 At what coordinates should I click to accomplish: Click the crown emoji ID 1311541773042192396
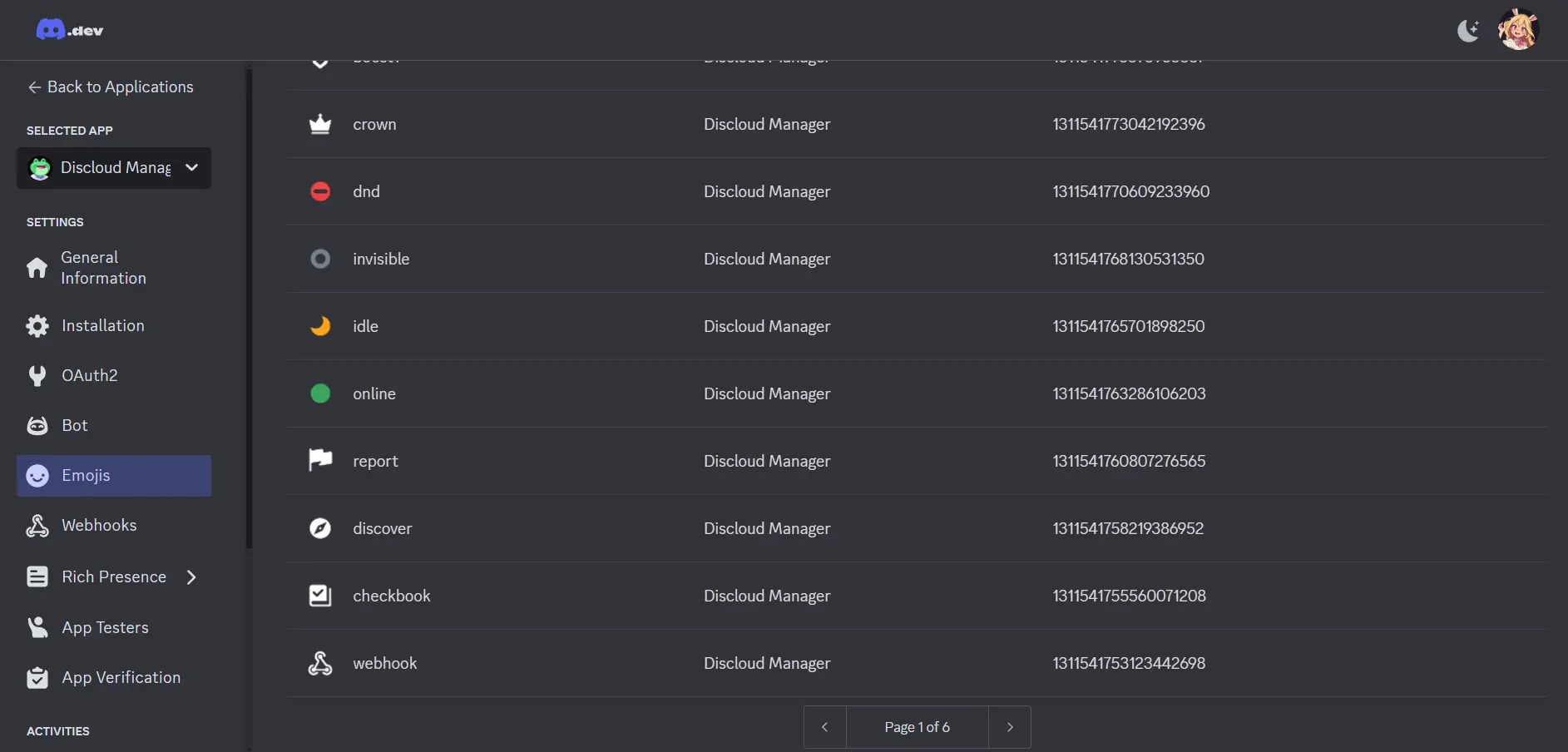1129,124
